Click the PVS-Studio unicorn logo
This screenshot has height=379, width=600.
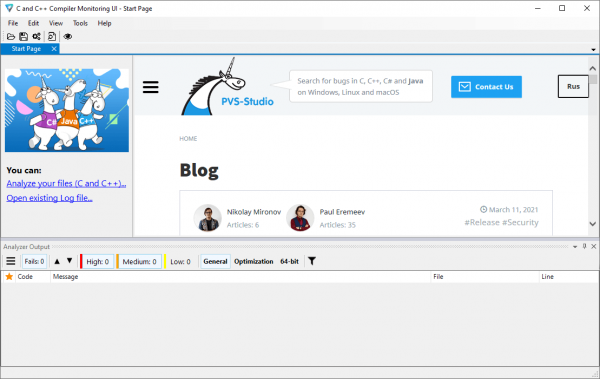pyautogui.click(x=227, y=87)
